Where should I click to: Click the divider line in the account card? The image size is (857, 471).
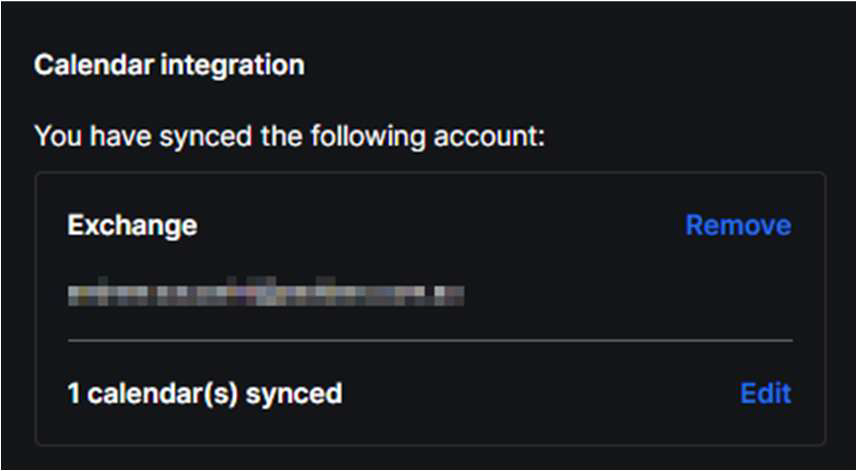pos(430,341)
